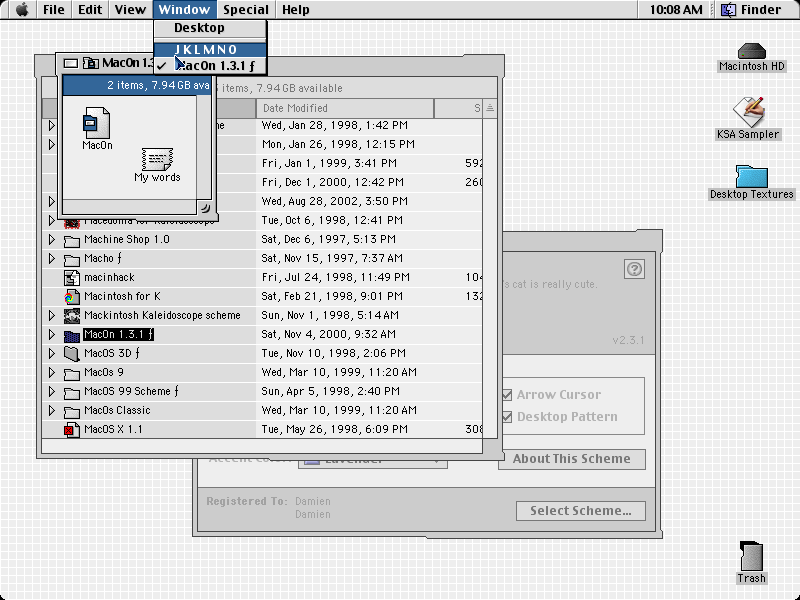Toggle the Desktop Pattern checkbox in Kaleidoscope
800x600 pixels.
coord(507,417)
